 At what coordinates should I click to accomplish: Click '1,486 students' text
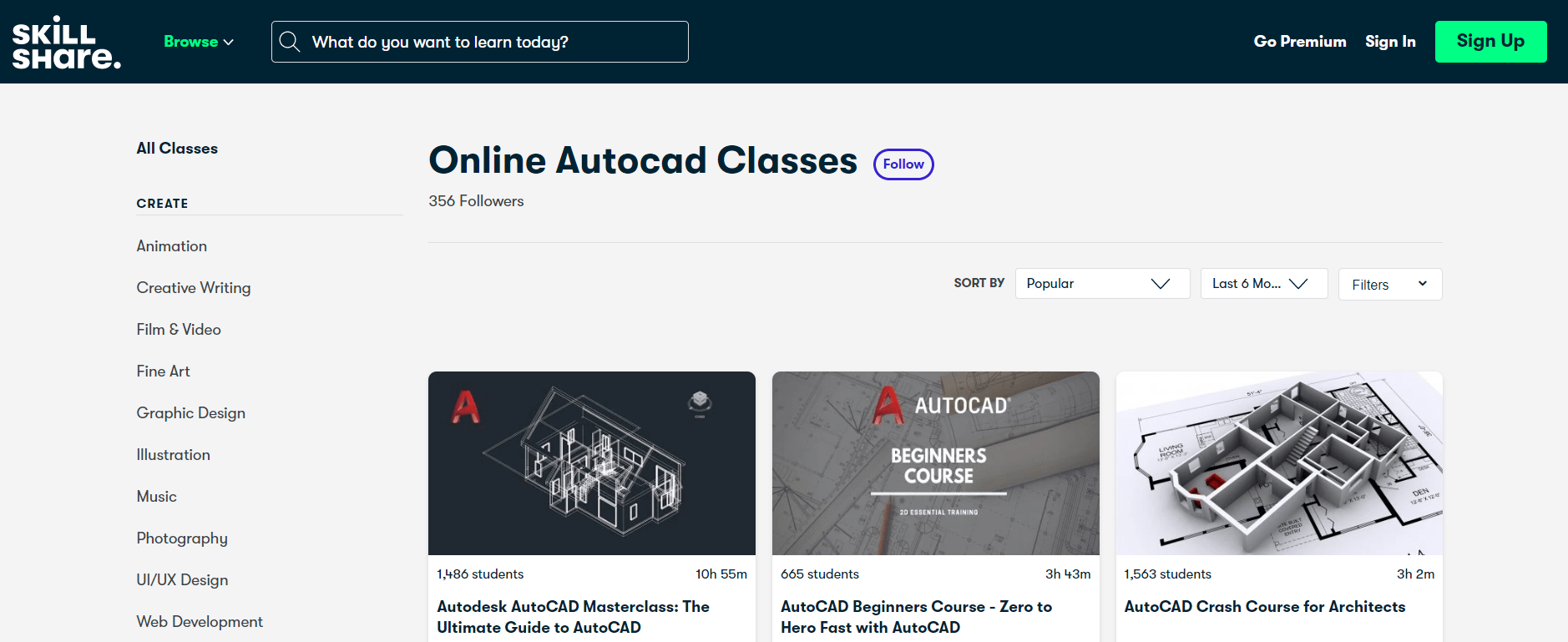click(x=480, y=574)
